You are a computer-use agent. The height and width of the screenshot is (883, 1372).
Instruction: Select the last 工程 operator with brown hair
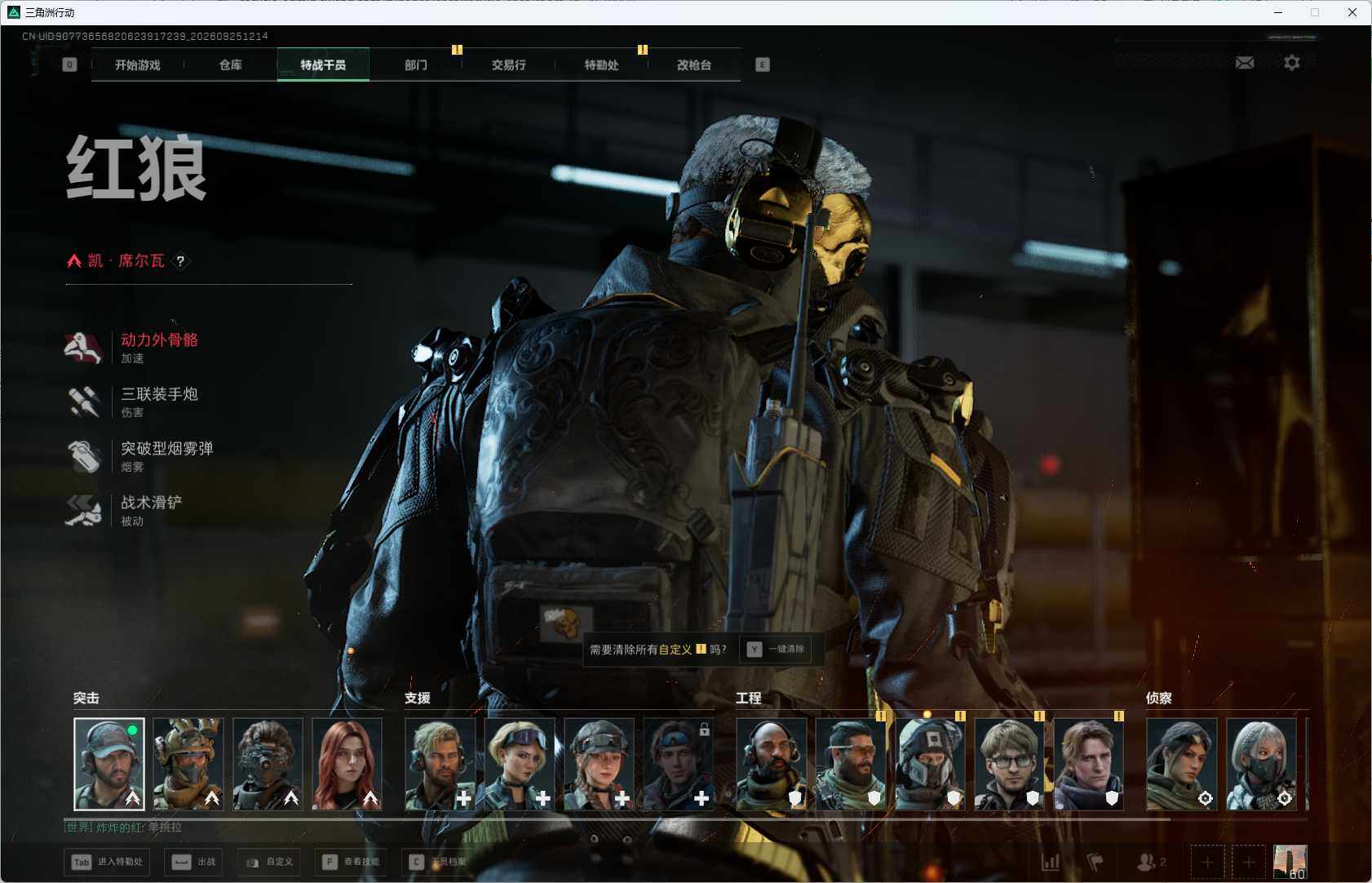(1088, 764)
